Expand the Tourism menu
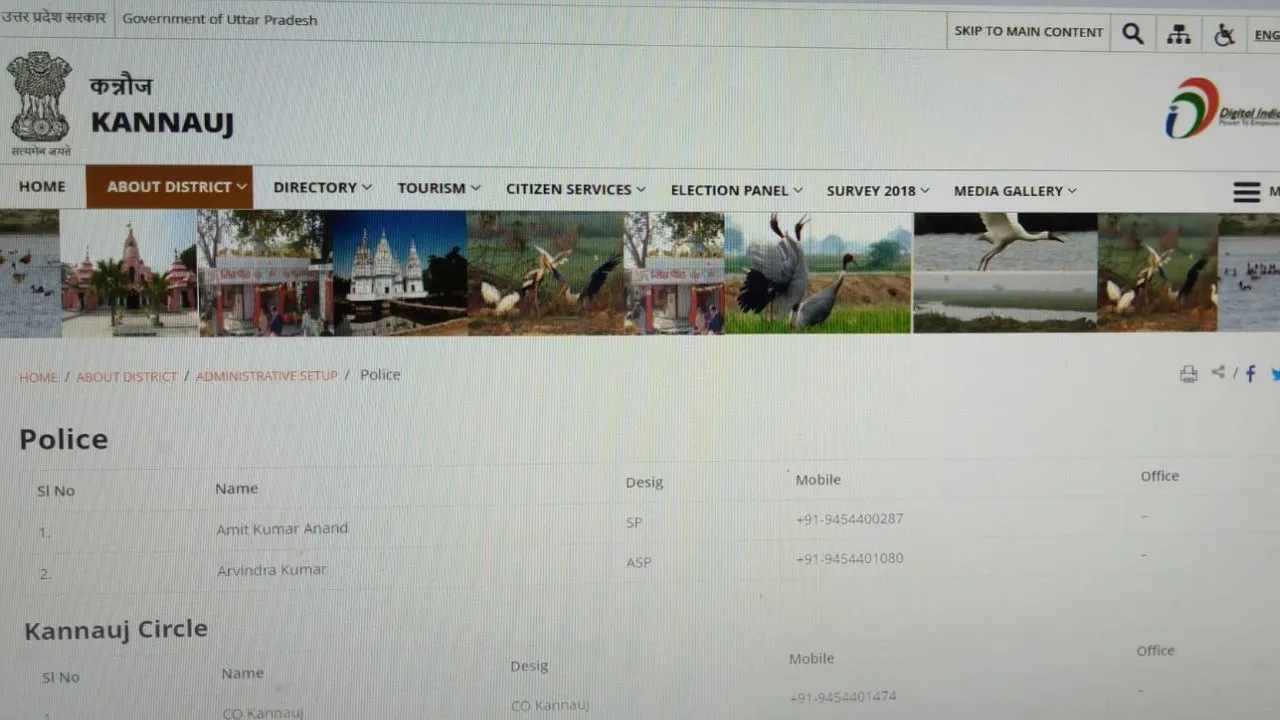The width and height of the screenshot is (1280, 720). pos(439,188)
